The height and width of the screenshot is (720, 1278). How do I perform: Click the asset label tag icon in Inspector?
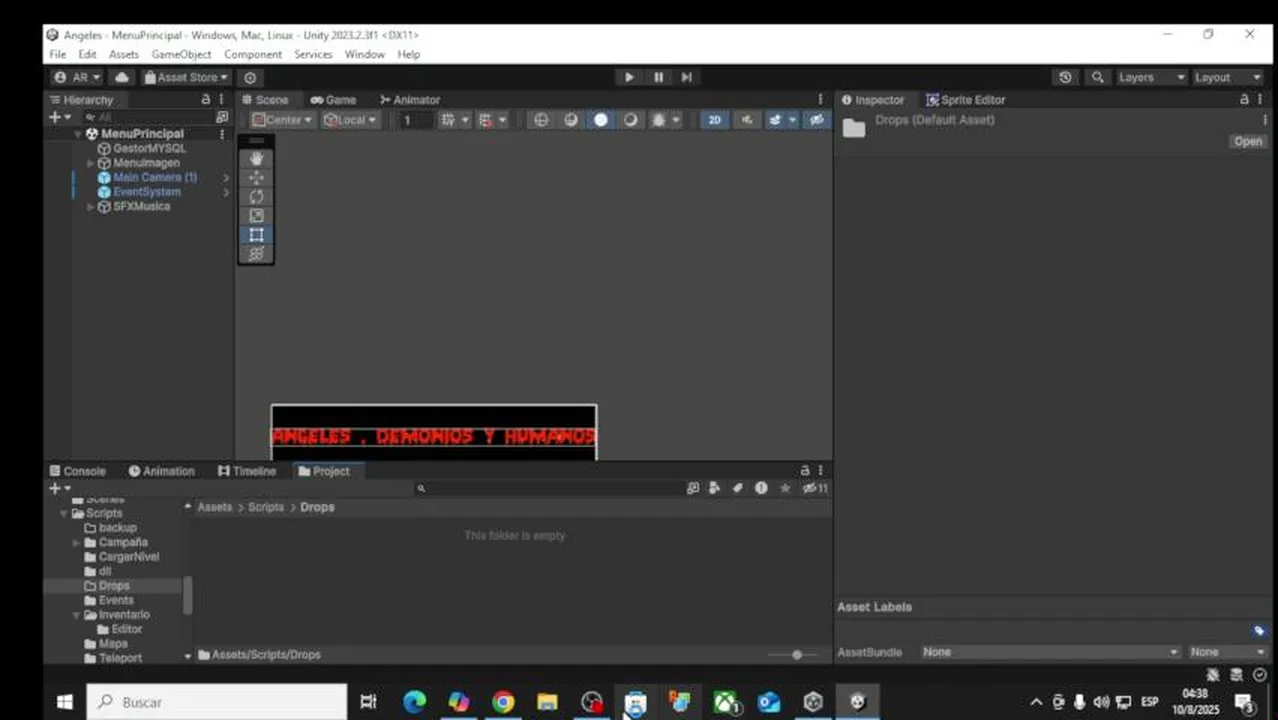pyautogui.click(x=1259, y=631)
